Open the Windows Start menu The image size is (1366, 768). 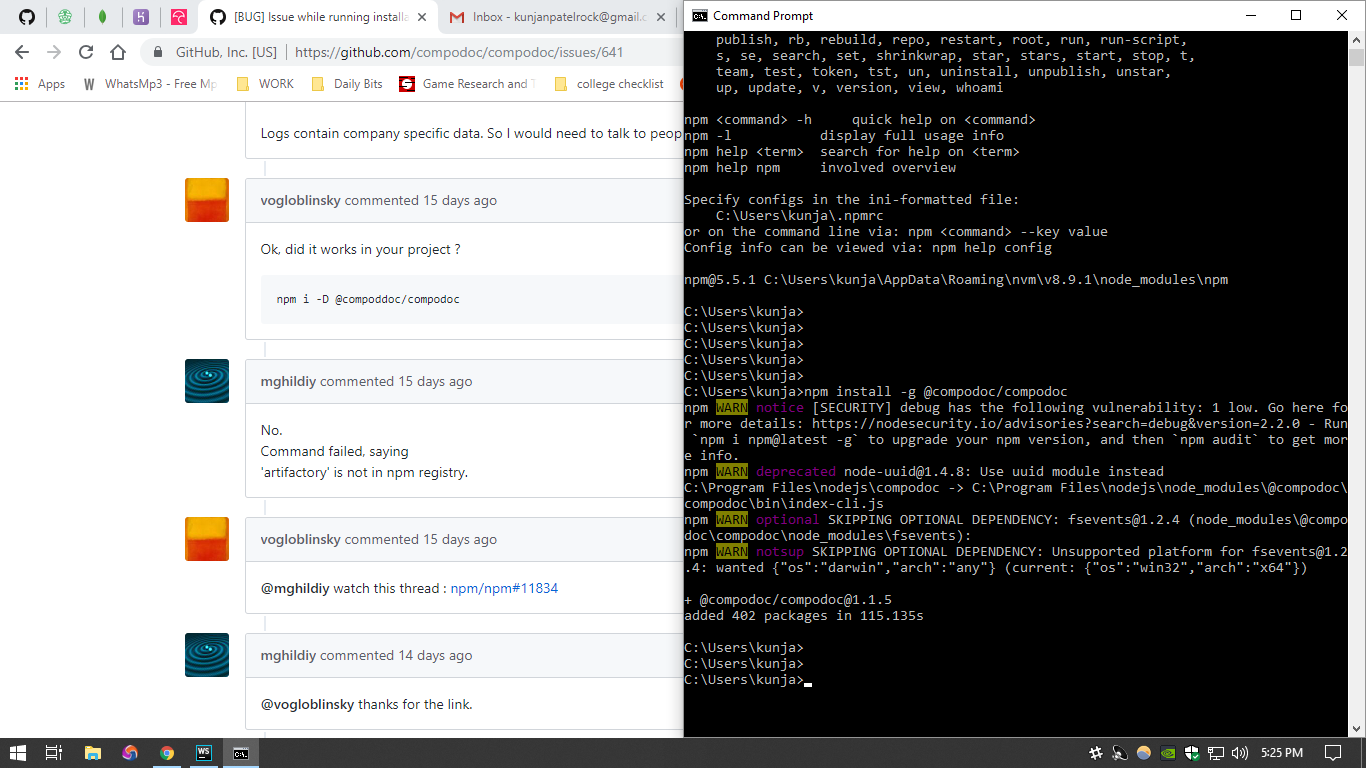[x=15, y=753]
